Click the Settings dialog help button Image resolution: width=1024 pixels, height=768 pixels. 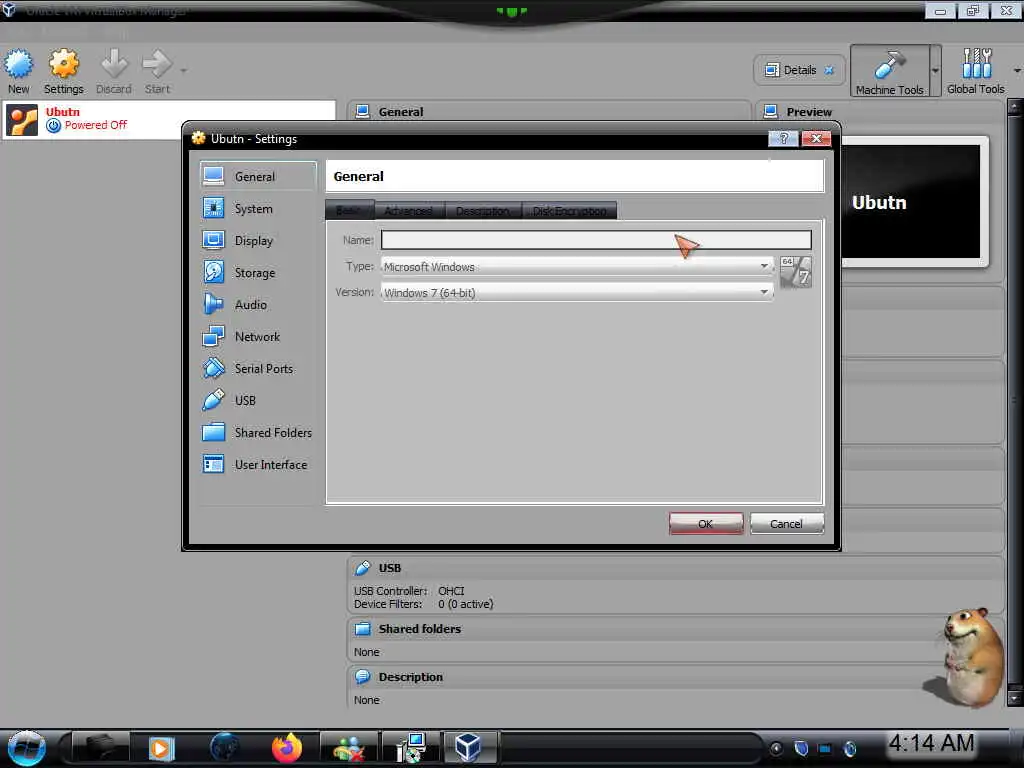coord(783,138)
